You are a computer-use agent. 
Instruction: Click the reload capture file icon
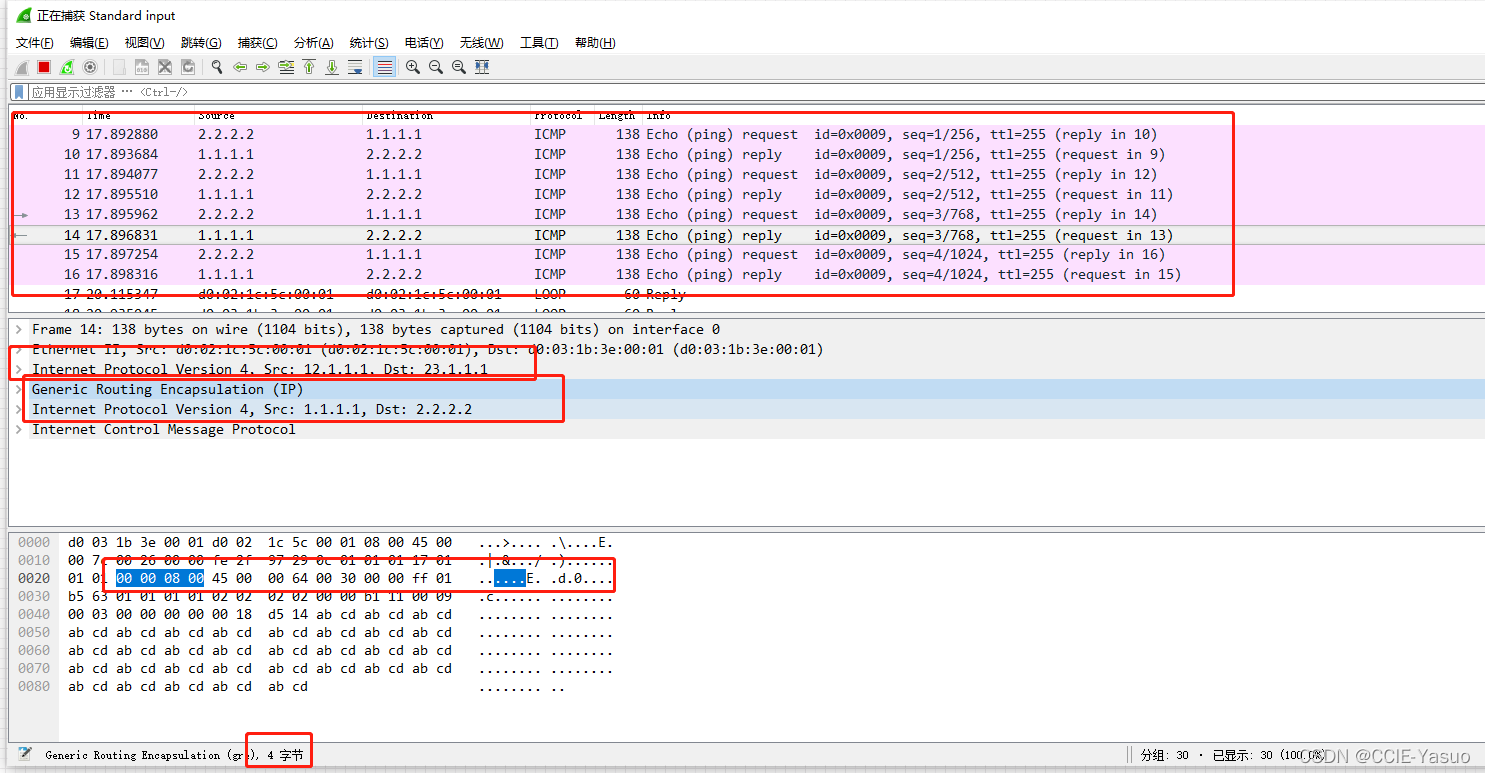tap(188, 67)
